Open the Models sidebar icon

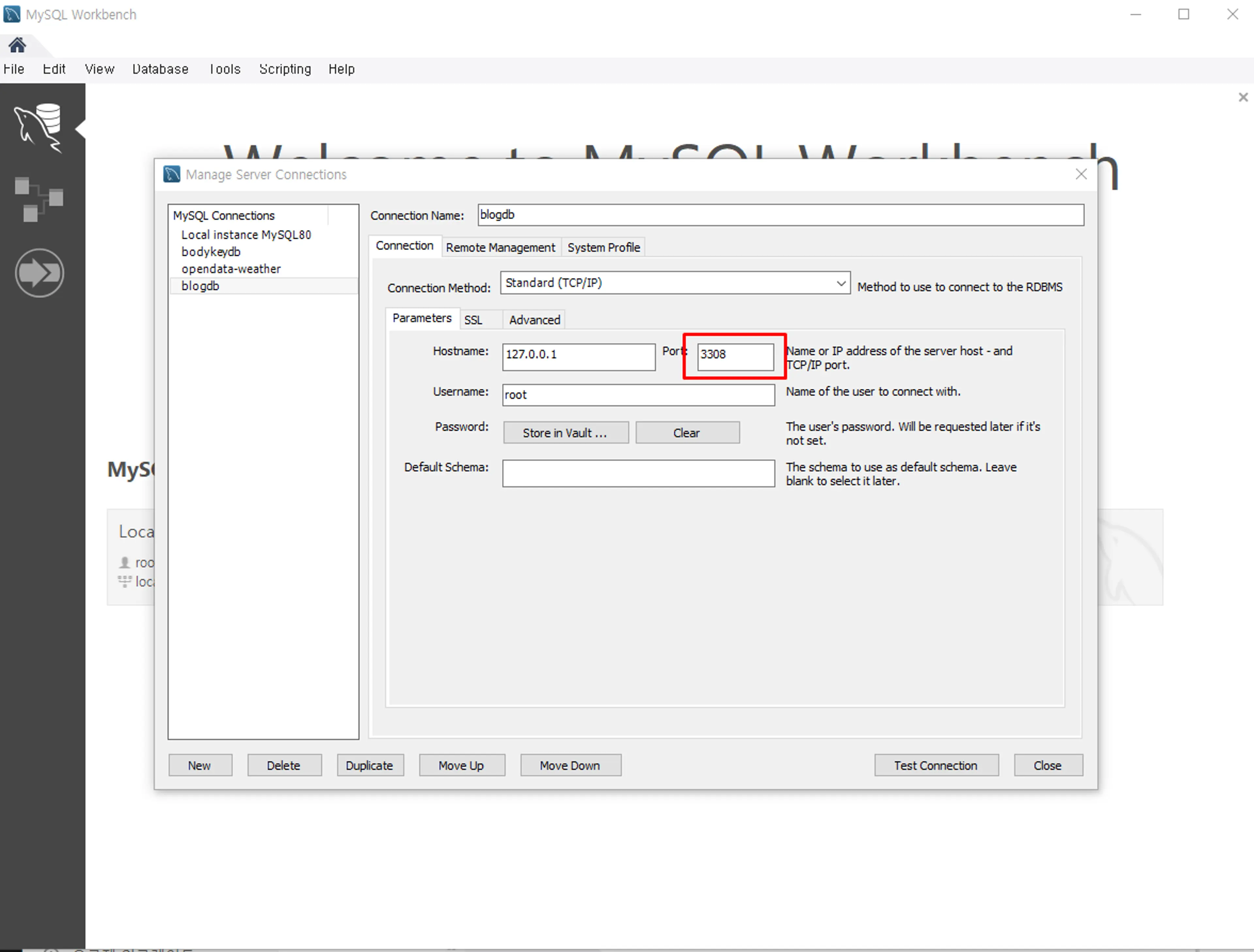(39, 199)
